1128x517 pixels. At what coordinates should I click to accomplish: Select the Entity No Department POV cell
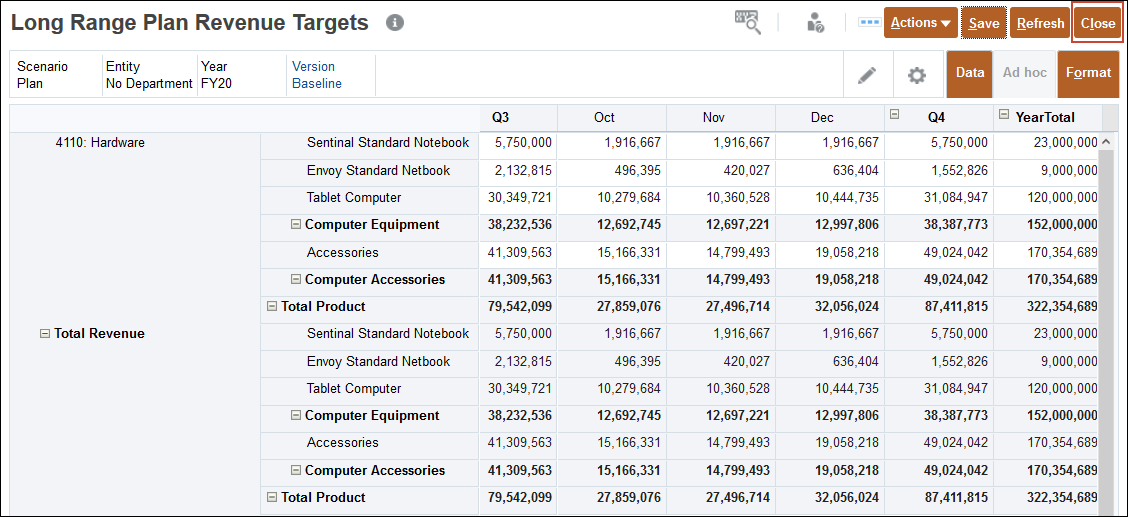click(150, 75)
